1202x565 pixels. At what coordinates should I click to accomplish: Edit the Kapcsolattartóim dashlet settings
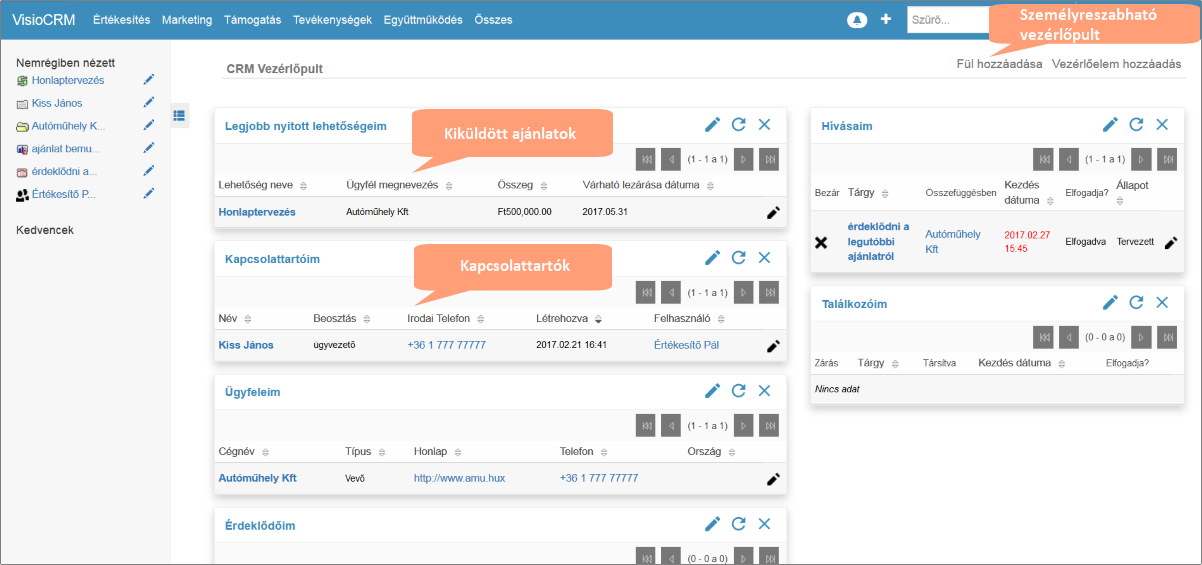coord(712,258)
